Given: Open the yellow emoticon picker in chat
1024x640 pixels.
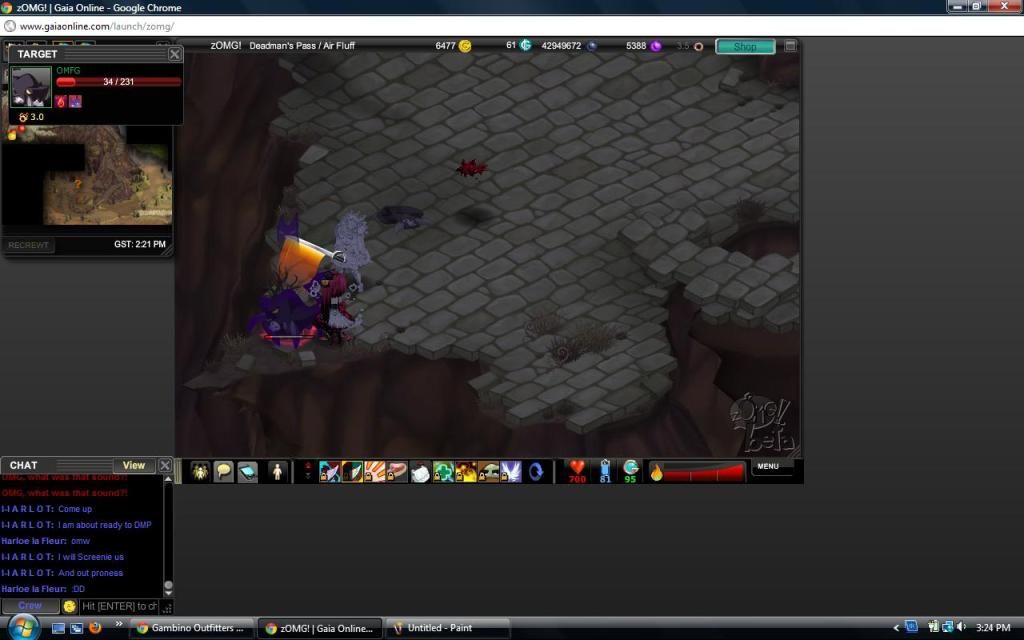Looking at the screenshot, I should 69,607.
